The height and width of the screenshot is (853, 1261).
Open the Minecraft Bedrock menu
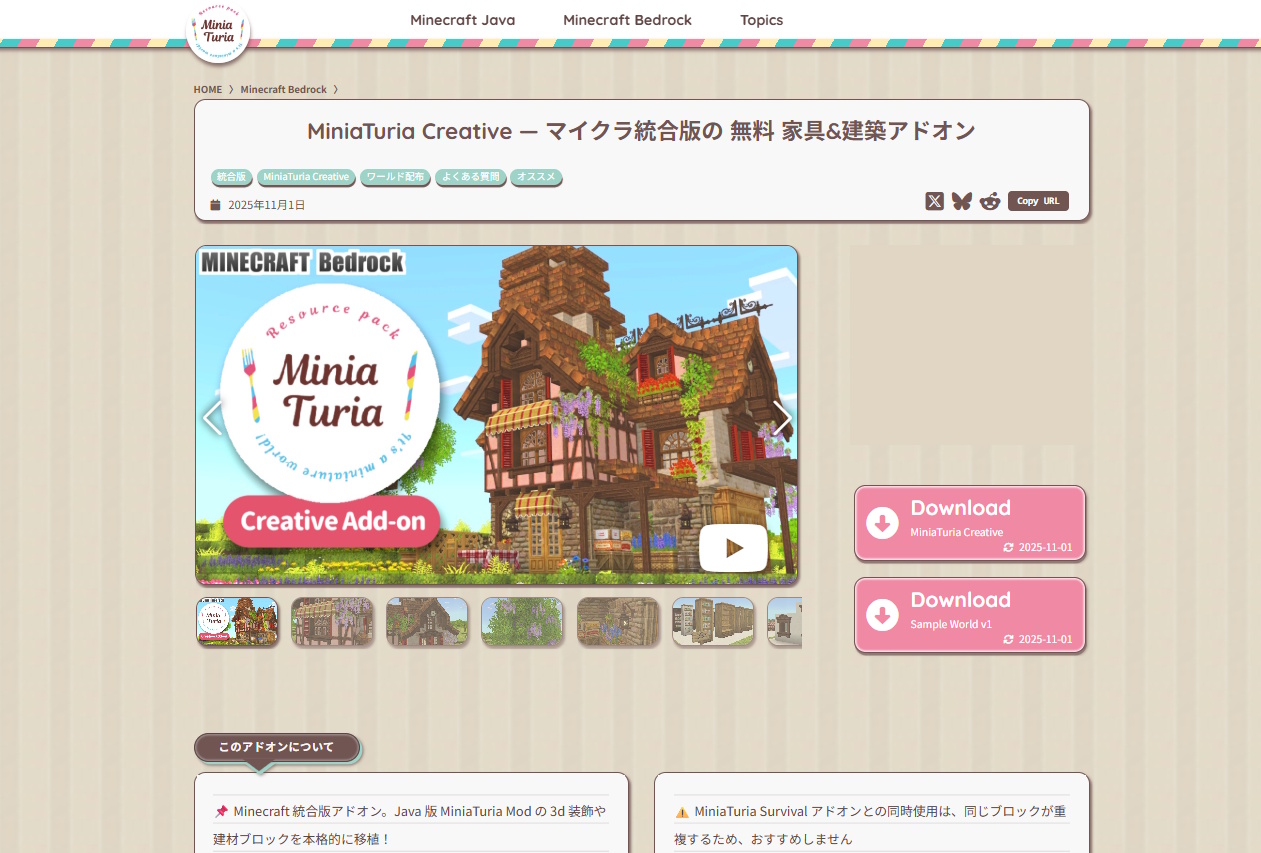627,20
